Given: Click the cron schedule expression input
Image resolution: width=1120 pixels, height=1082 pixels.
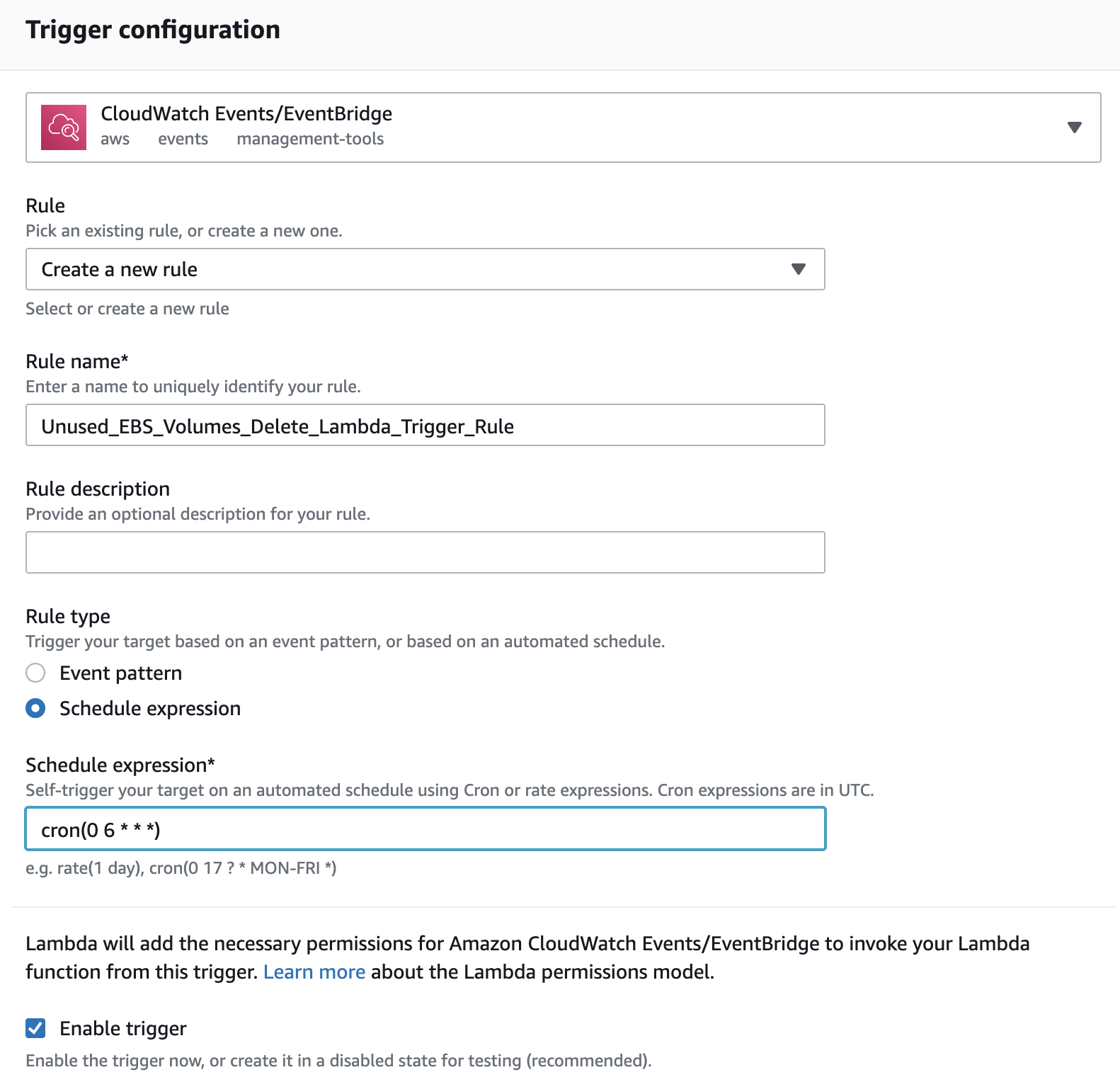Looking at the screenshot, I should point(425,829).
